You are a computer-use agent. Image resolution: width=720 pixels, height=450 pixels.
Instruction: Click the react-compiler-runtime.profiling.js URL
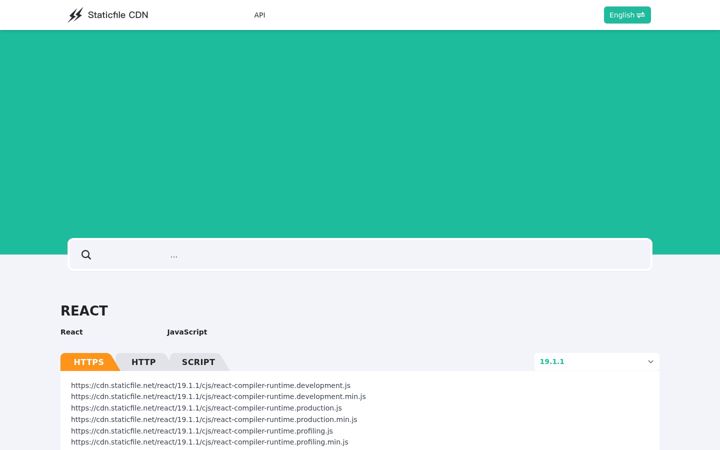pos(202,431)
